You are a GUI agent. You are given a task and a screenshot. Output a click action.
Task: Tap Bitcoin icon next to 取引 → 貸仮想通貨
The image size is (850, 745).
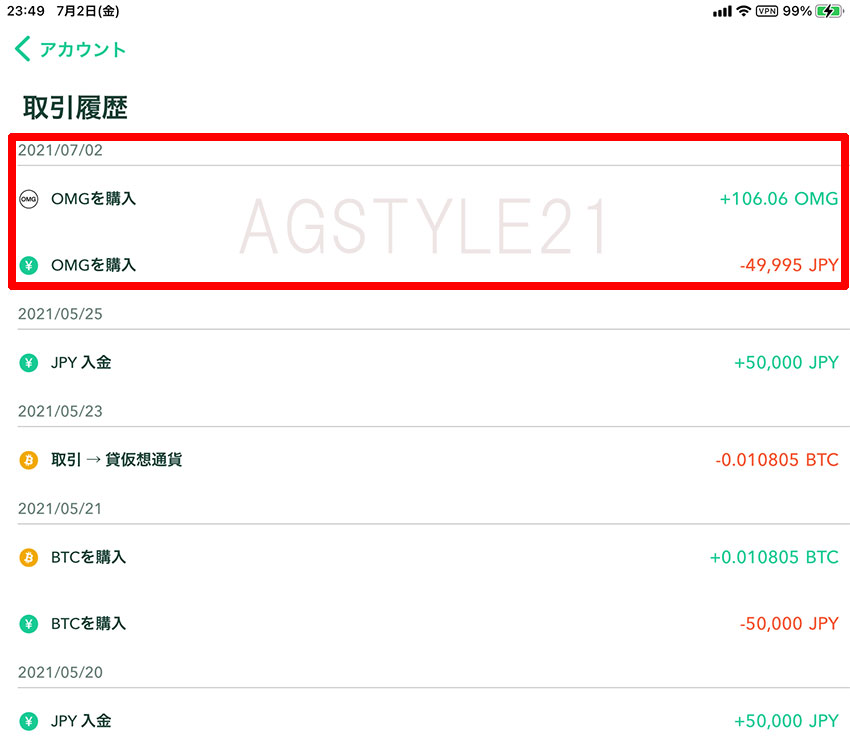pyautogui.click(x=29, y=460)
